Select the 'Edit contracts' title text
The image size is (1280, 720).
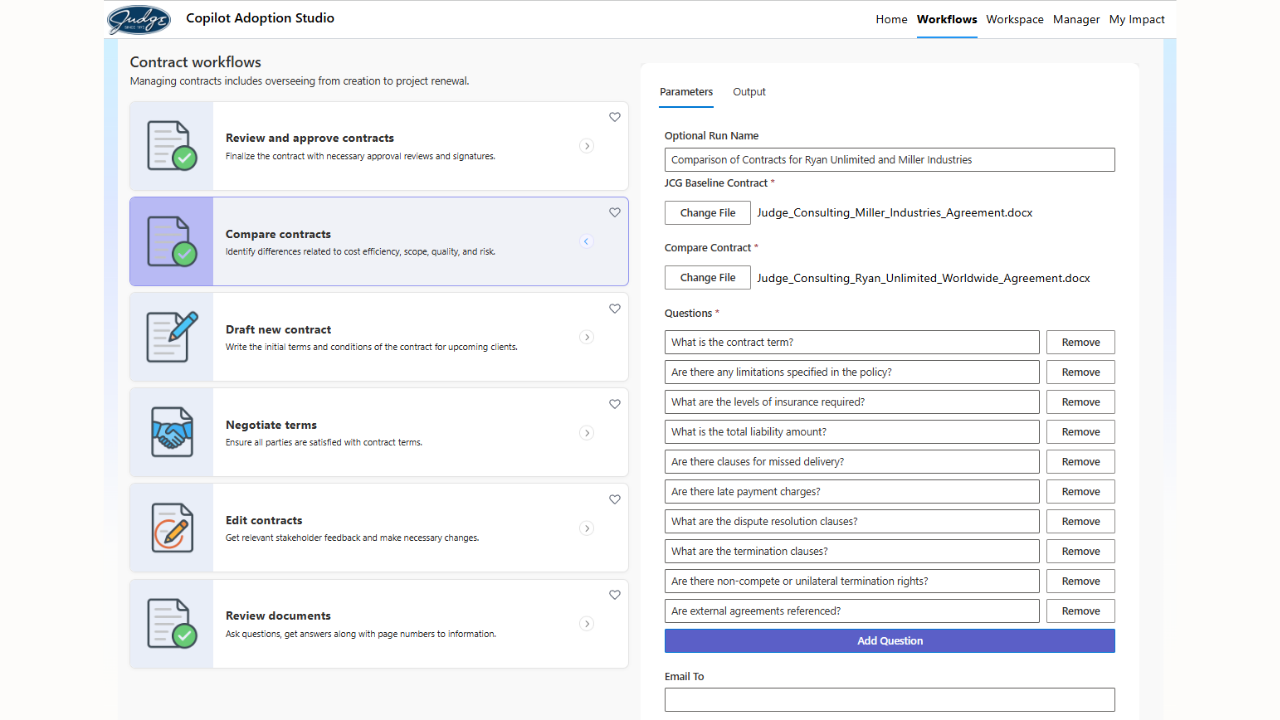264,520
